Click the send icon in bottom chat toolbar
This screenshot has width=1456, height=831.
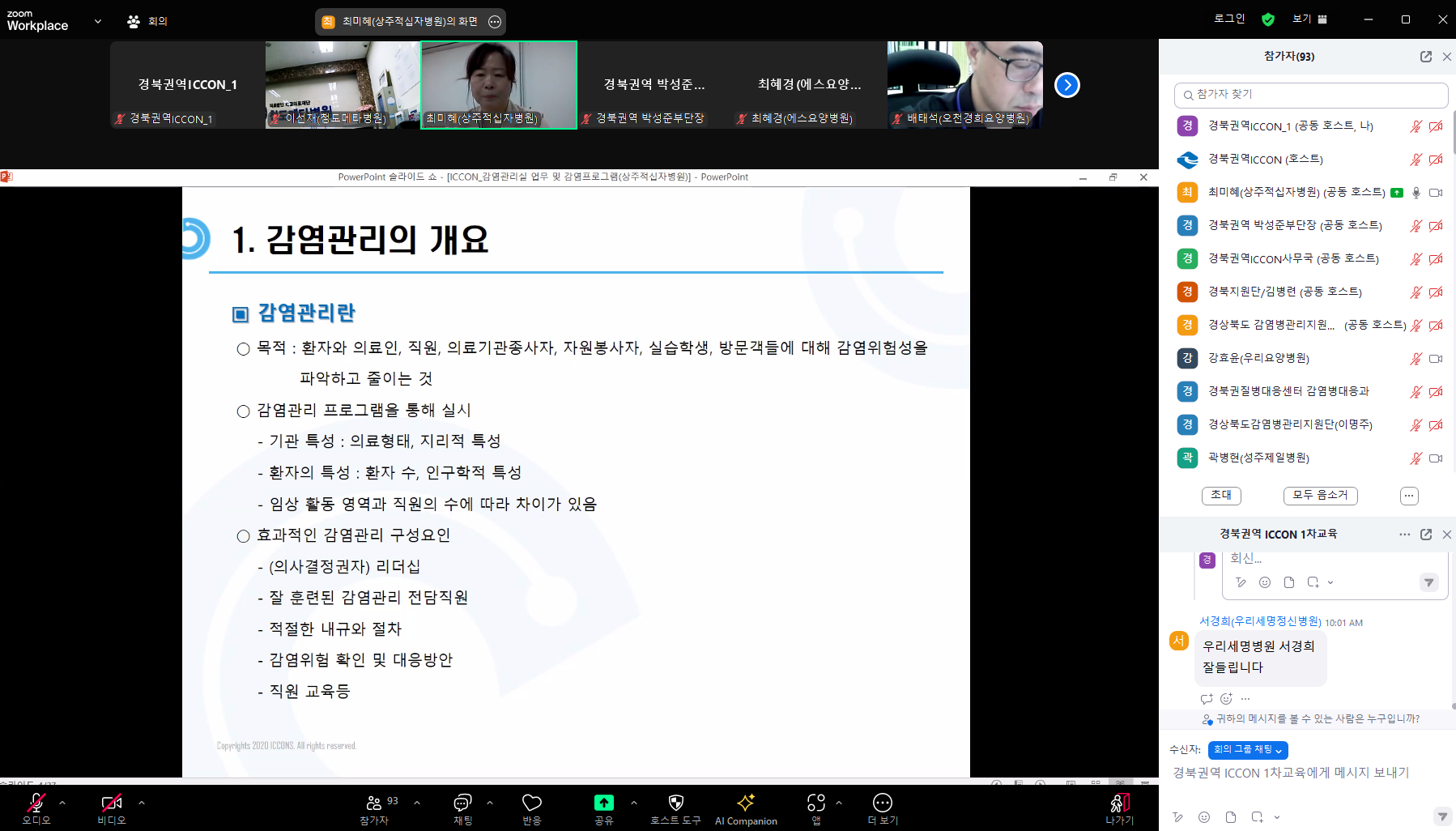pos(1441,816)
